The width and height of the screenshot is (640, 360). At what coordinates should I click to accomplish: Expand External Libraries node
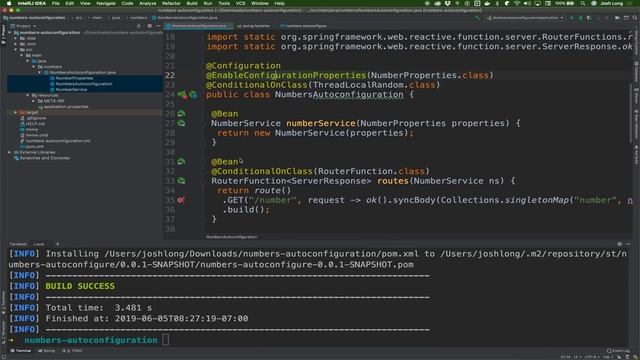(10, 152)
